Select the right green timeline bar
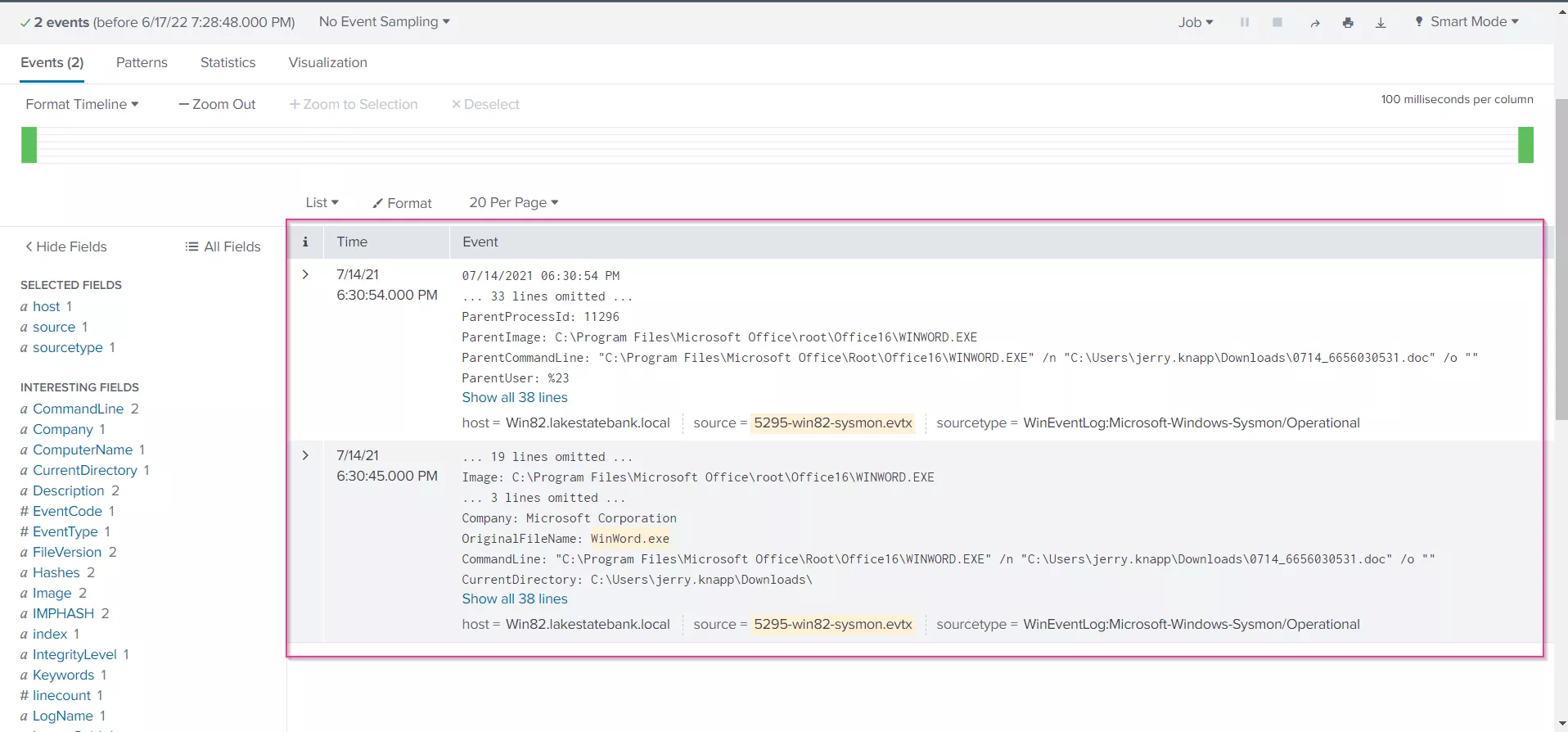Screen dimensions: 1568x732 [x=1525, y=145]
